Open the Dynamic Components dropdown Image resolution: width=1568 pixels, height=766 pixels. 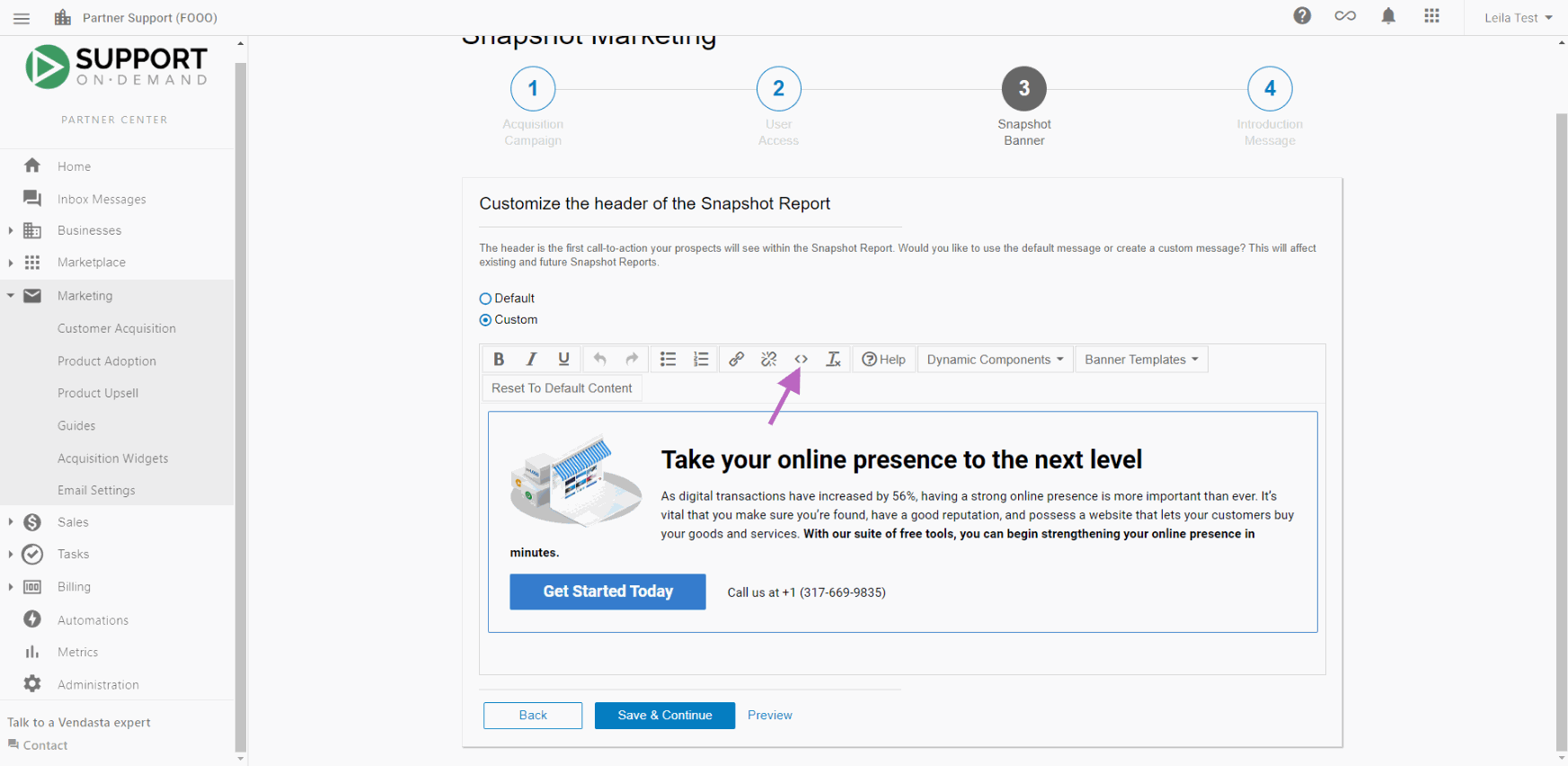[x=995, y=359]
